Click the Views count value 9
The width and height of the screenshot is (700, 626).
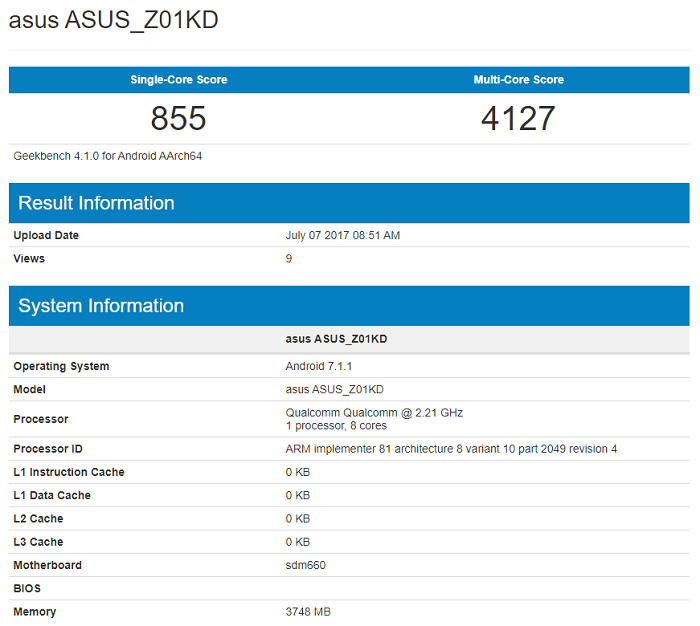pos(288,259)
